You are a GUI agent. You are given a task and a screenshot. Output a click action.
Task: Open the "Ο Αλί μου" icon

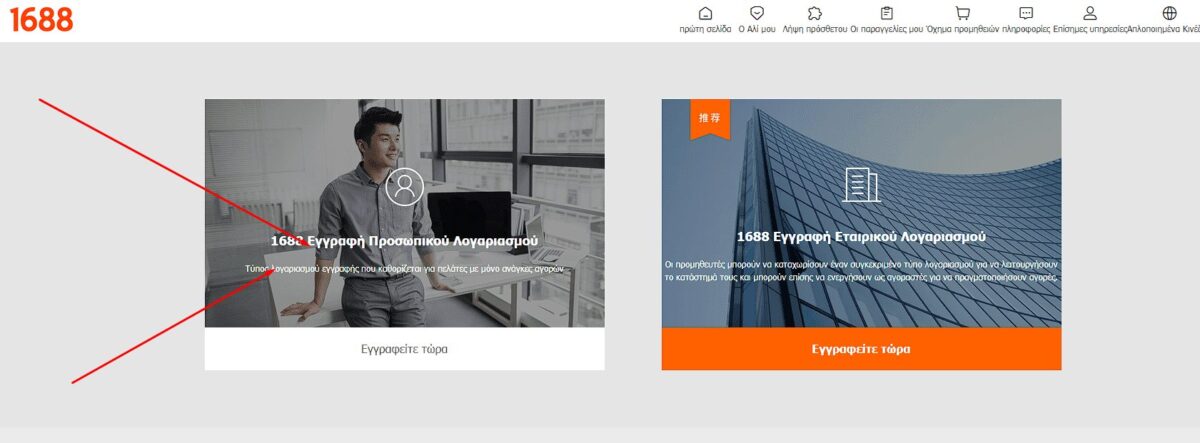point(757,13)
